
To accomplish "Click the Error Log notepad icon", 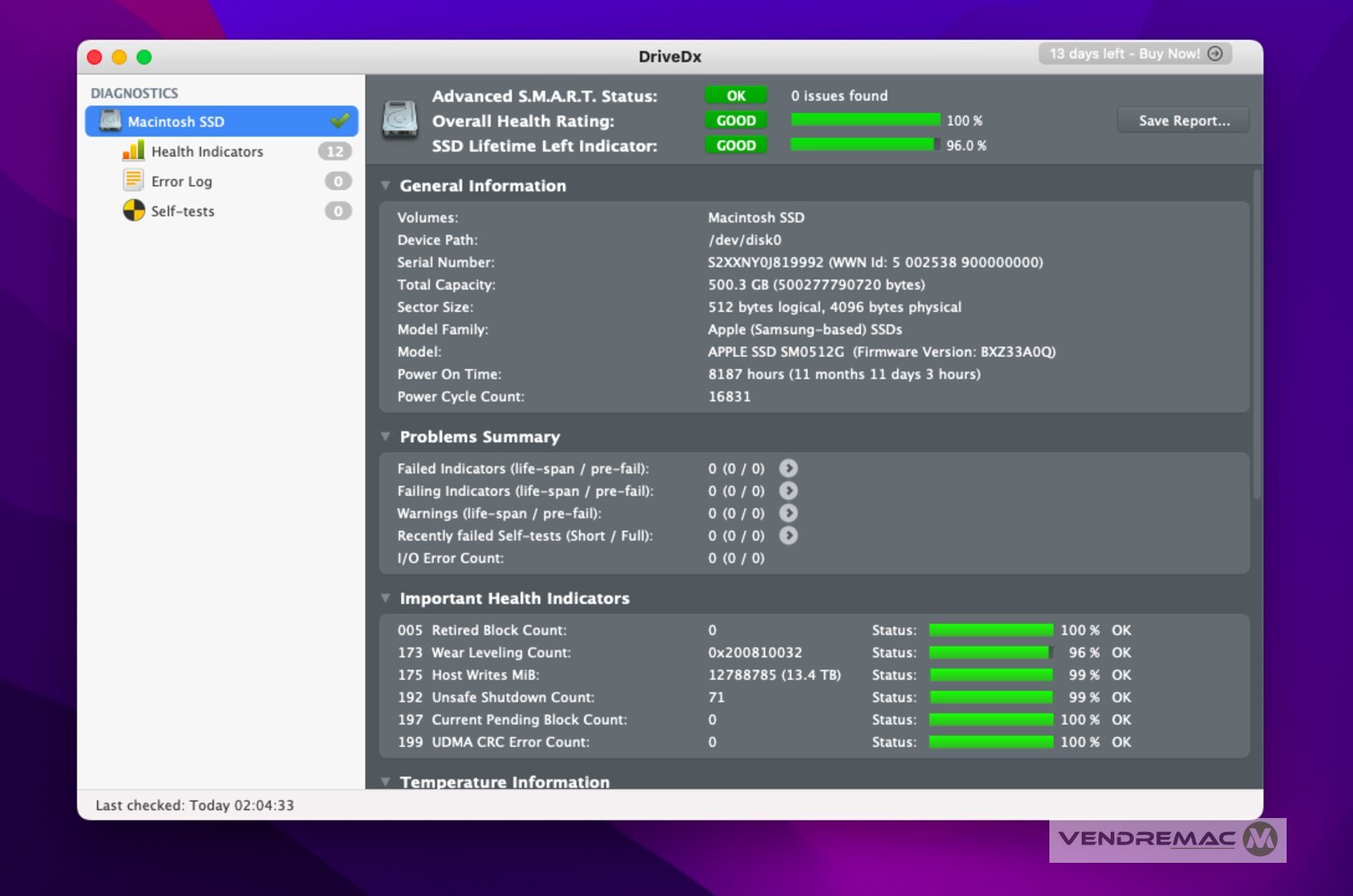I will (x=133, y=181).
